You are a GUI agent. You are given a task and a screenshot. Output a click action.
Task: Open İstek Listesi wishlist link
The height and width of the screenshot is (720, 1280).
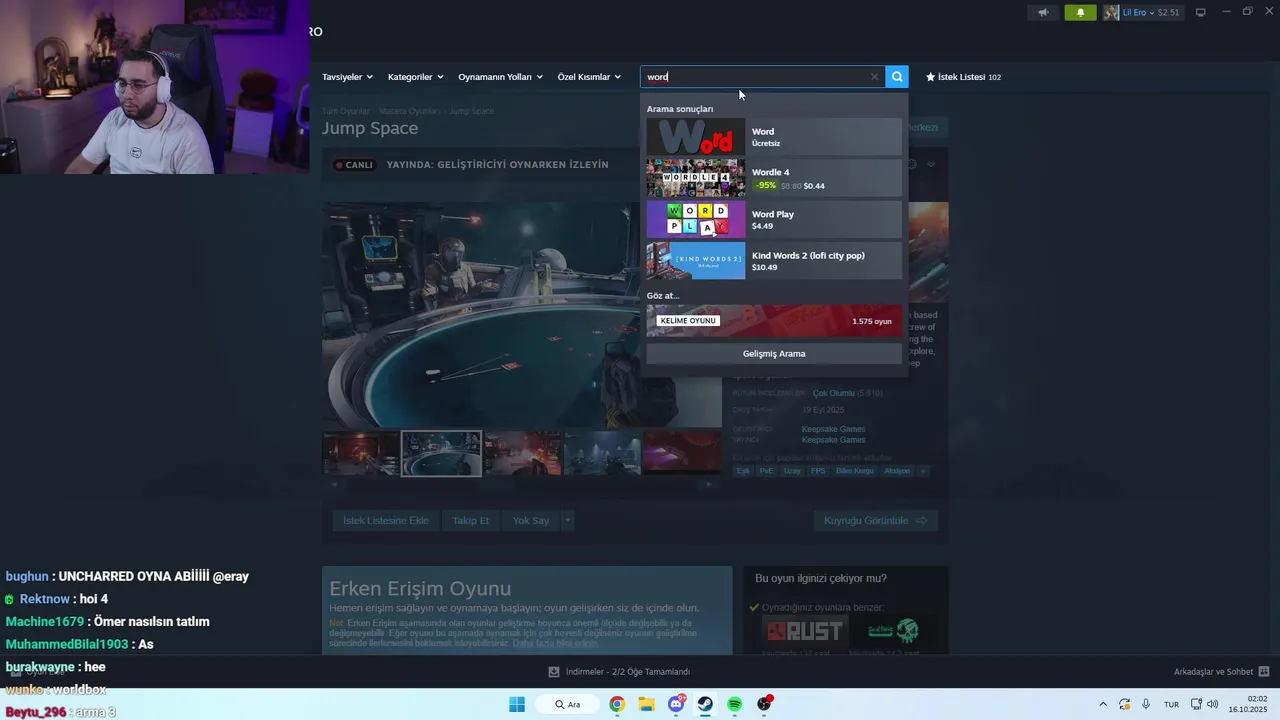click(x=963, y=77)
